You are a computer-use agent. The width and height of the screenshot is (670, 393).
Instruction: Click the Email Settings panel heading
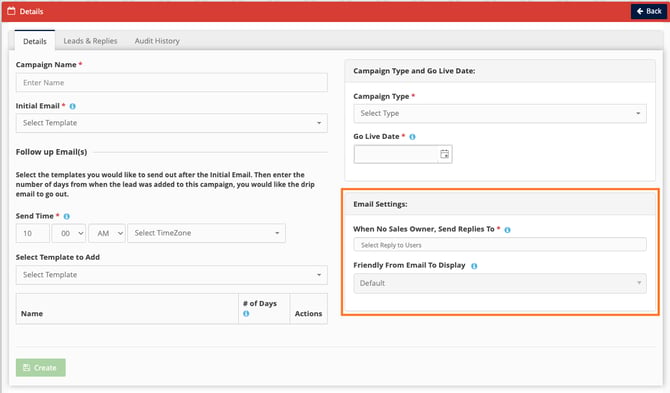click(380, 204)
